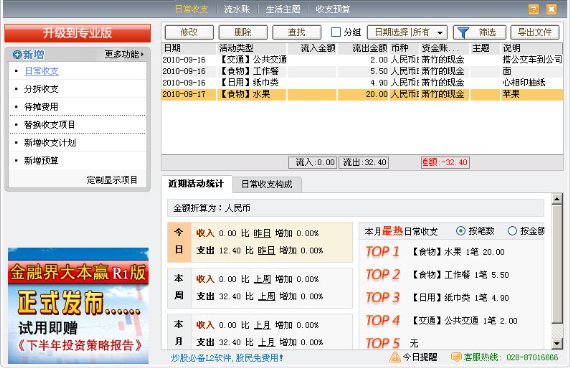Sort by the 日期 column header
The width and height of the screenshot is (570, 368).
189,48
